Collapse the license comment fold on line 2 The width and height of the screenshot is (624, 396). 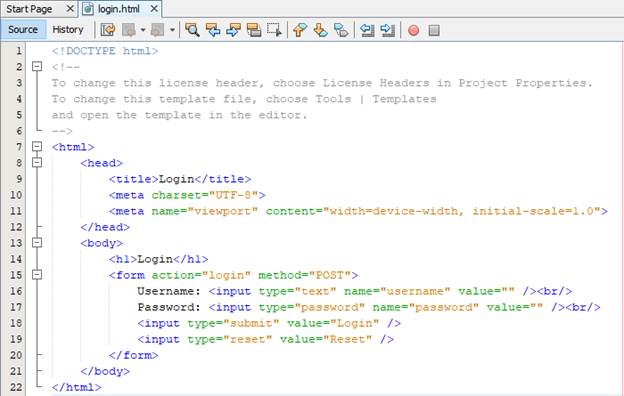click(x=37, y=66)
